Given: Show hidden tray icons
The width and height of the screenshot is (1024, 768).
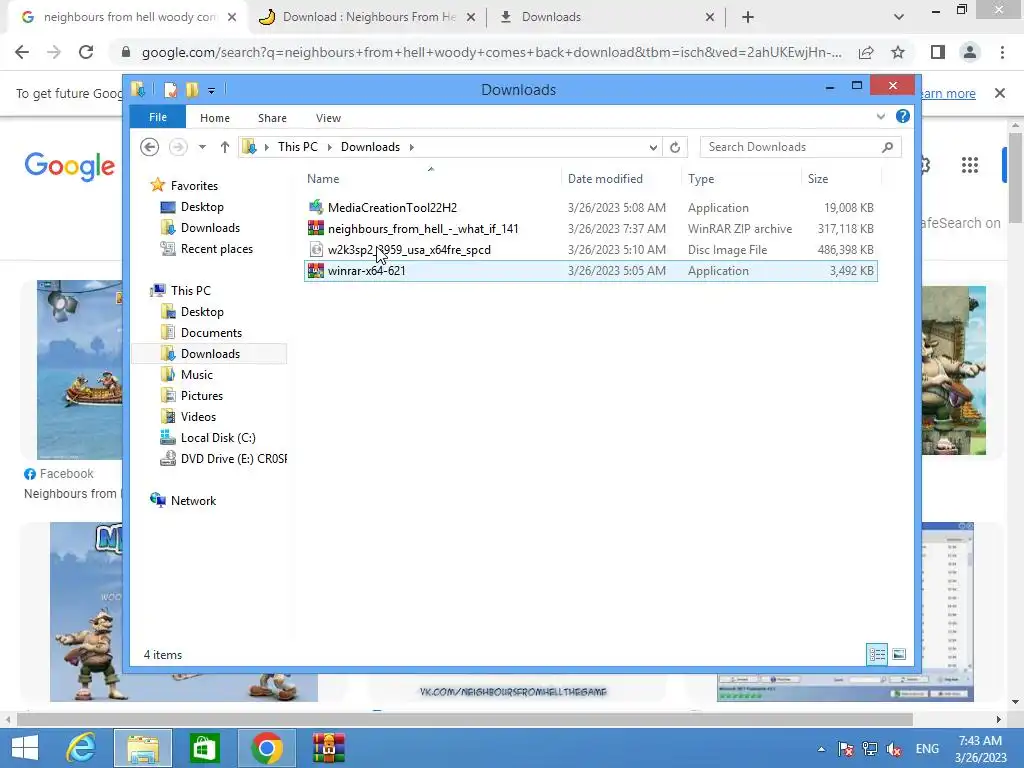Looking at the screenshot, I should pos(821,749).
